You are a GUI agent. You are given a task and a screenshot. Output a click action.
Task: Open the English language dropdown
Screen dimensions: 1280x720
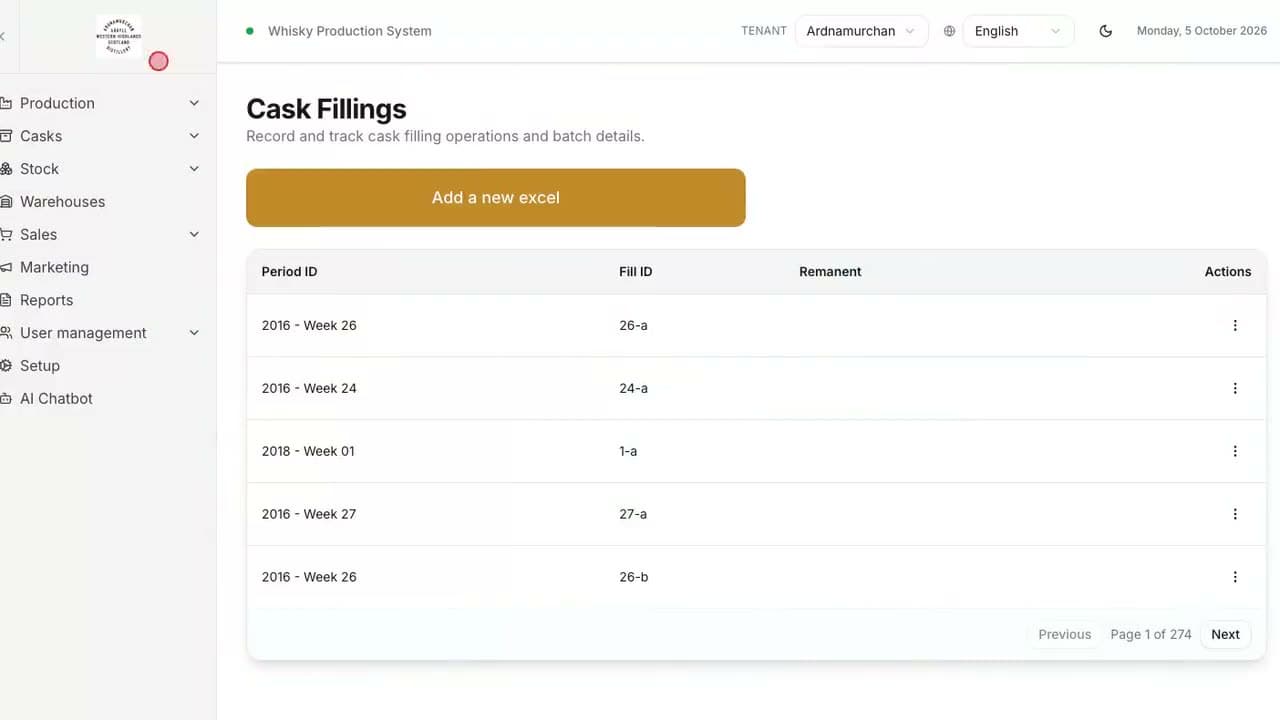coord(1018,31)
